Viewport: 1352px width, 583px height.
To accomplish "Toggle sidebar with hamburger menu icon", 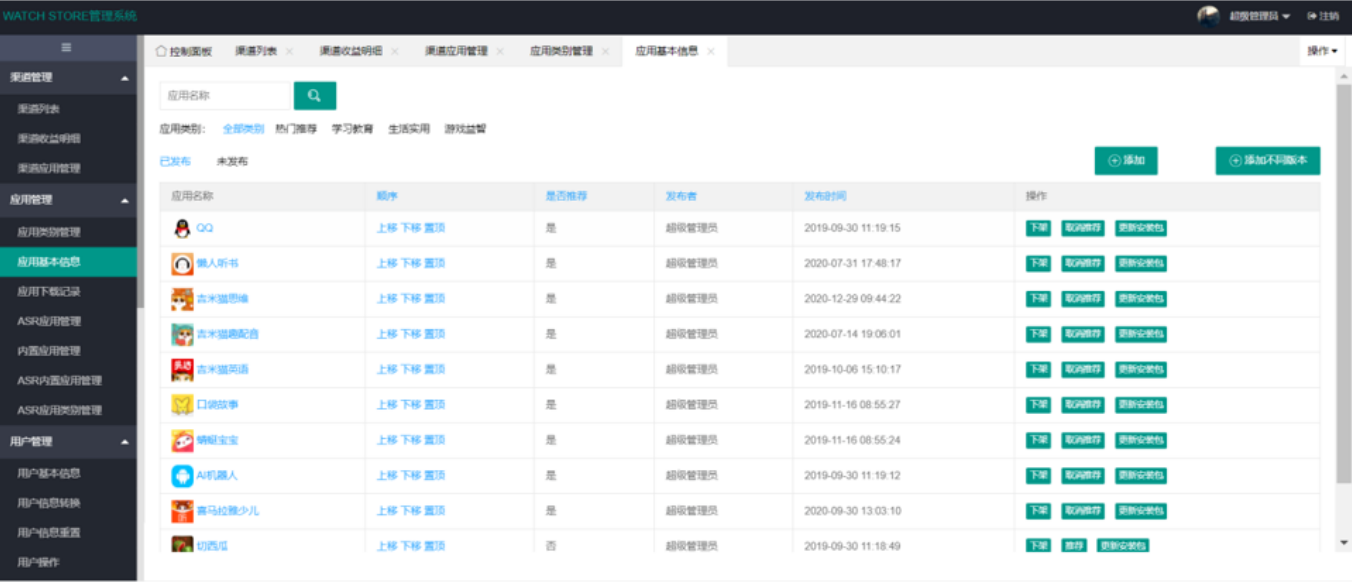I will [x=67, y=48].
